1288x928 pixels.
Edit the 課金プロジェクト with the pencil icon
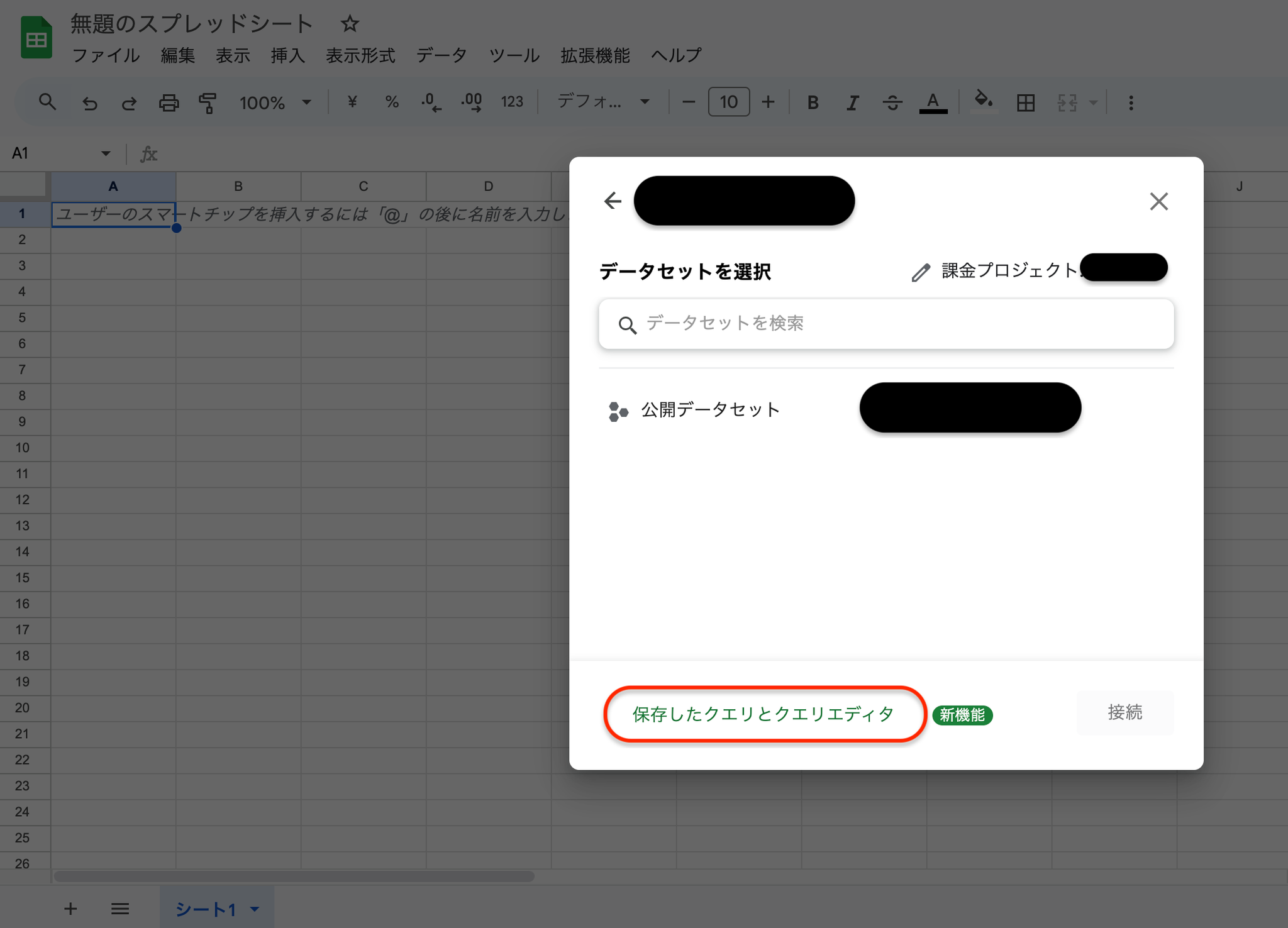tap(921, 272)
